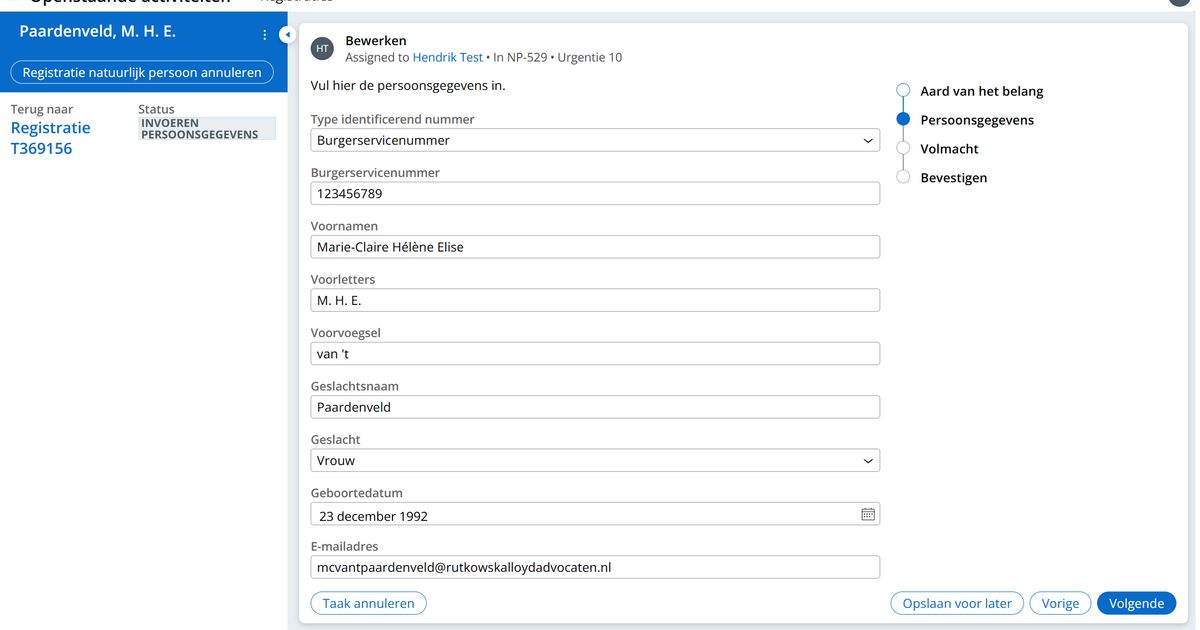
Task: Open the three-dot menu next to Paardenveld
Action: [x=265, y=35]
